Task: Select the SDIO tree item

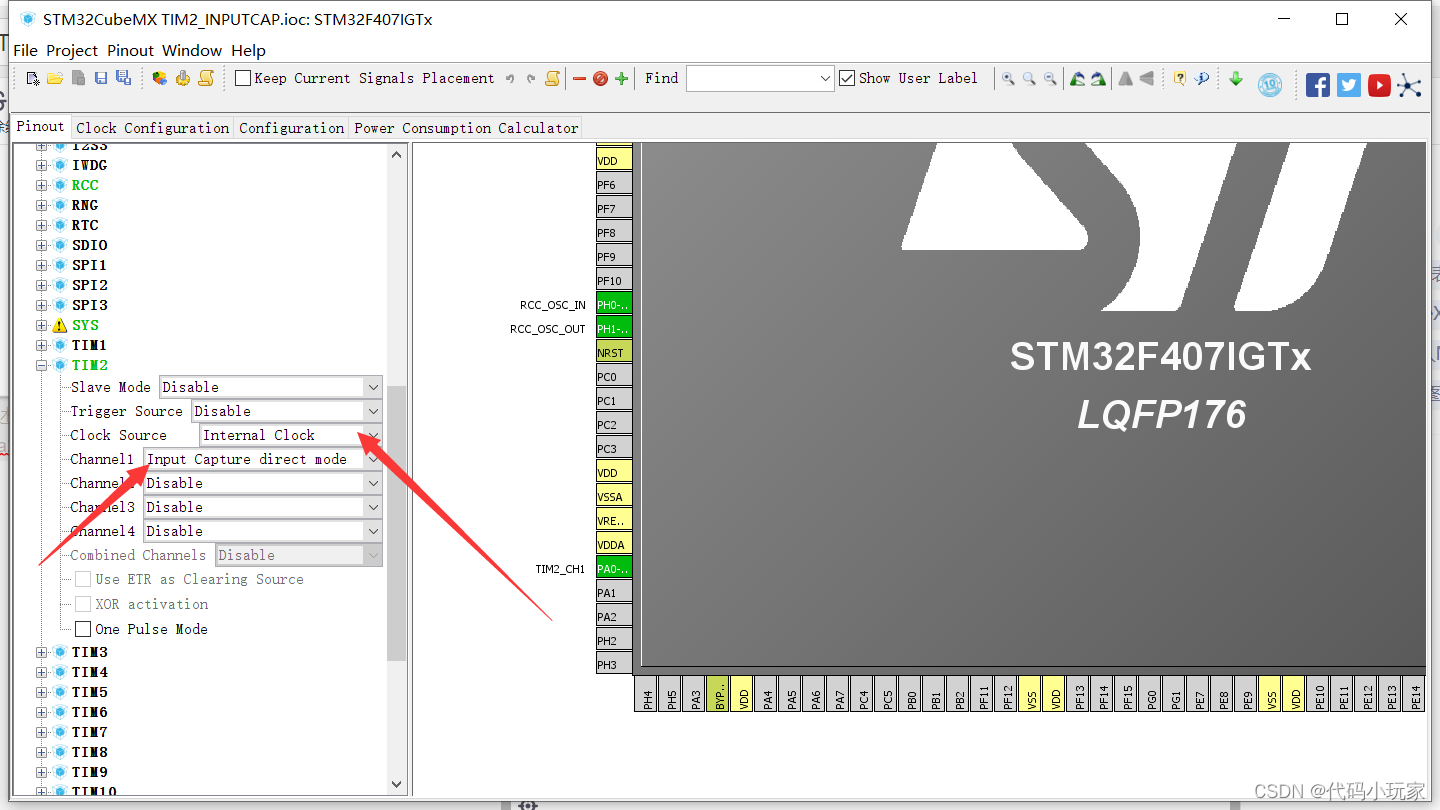Action: [x=89, y=245]
